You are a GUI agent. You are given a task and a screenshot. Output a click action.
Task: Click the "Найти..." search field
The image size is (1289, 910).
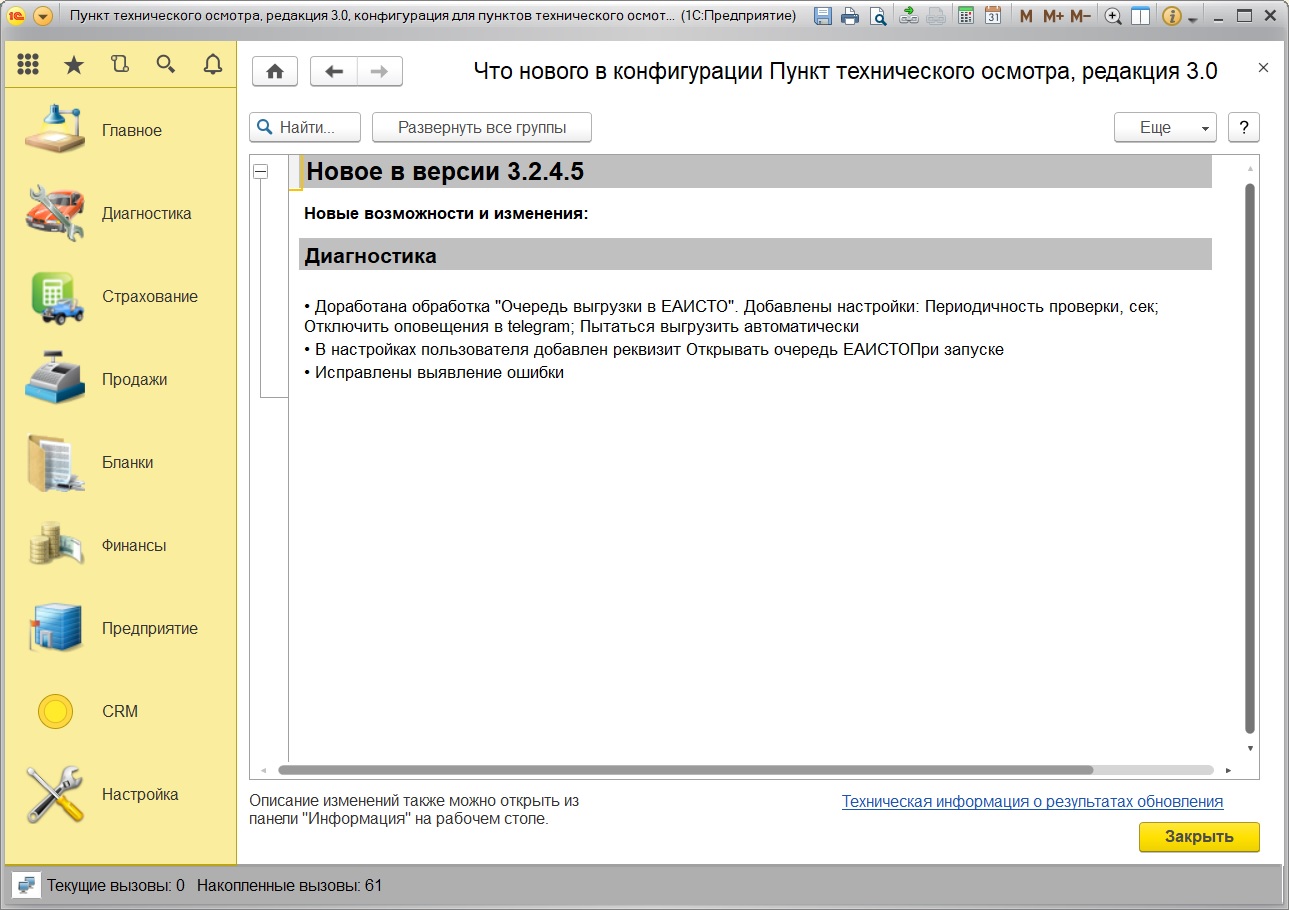point(305,128)
